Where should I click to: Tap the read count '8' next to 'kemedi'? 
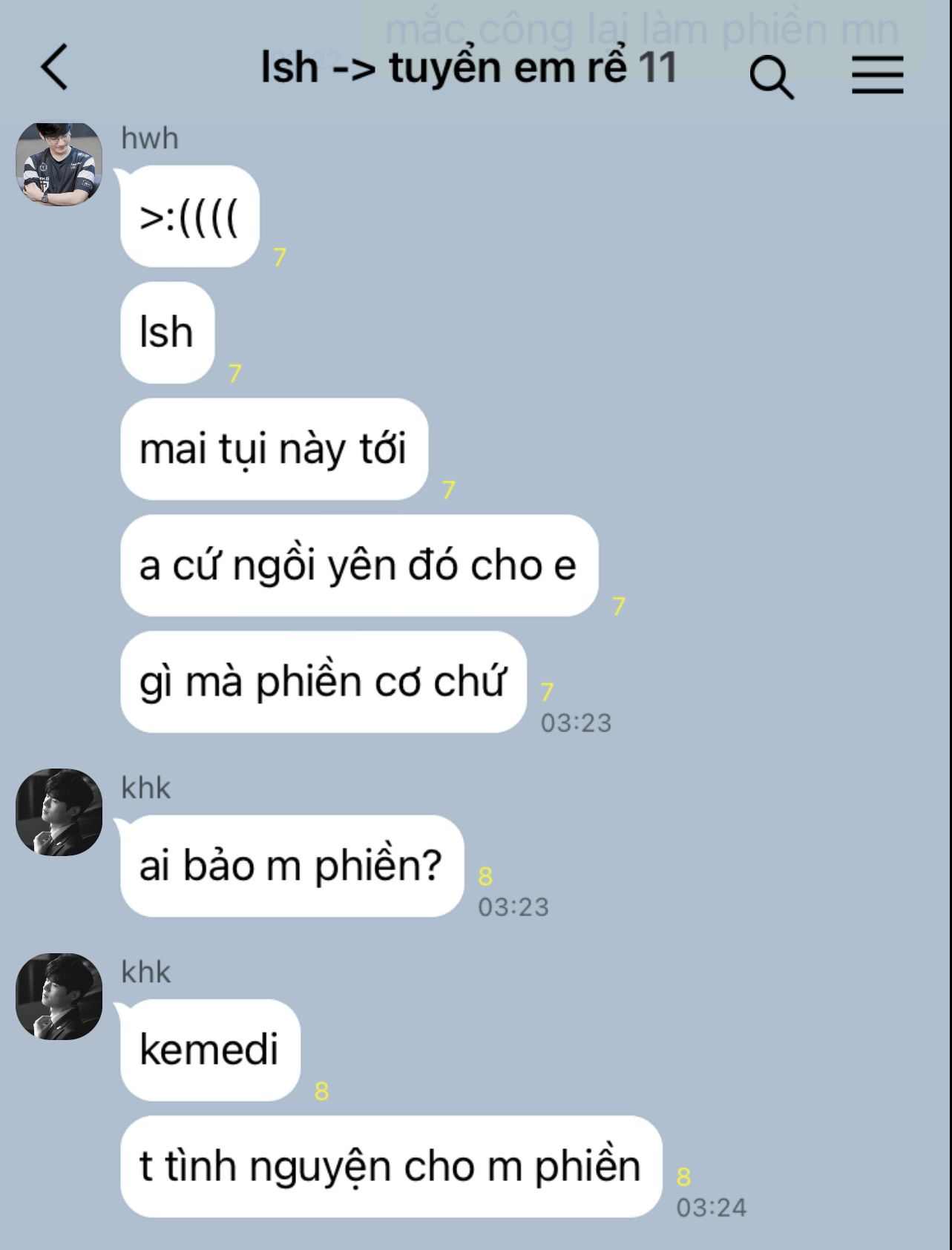coord(321,1091)
